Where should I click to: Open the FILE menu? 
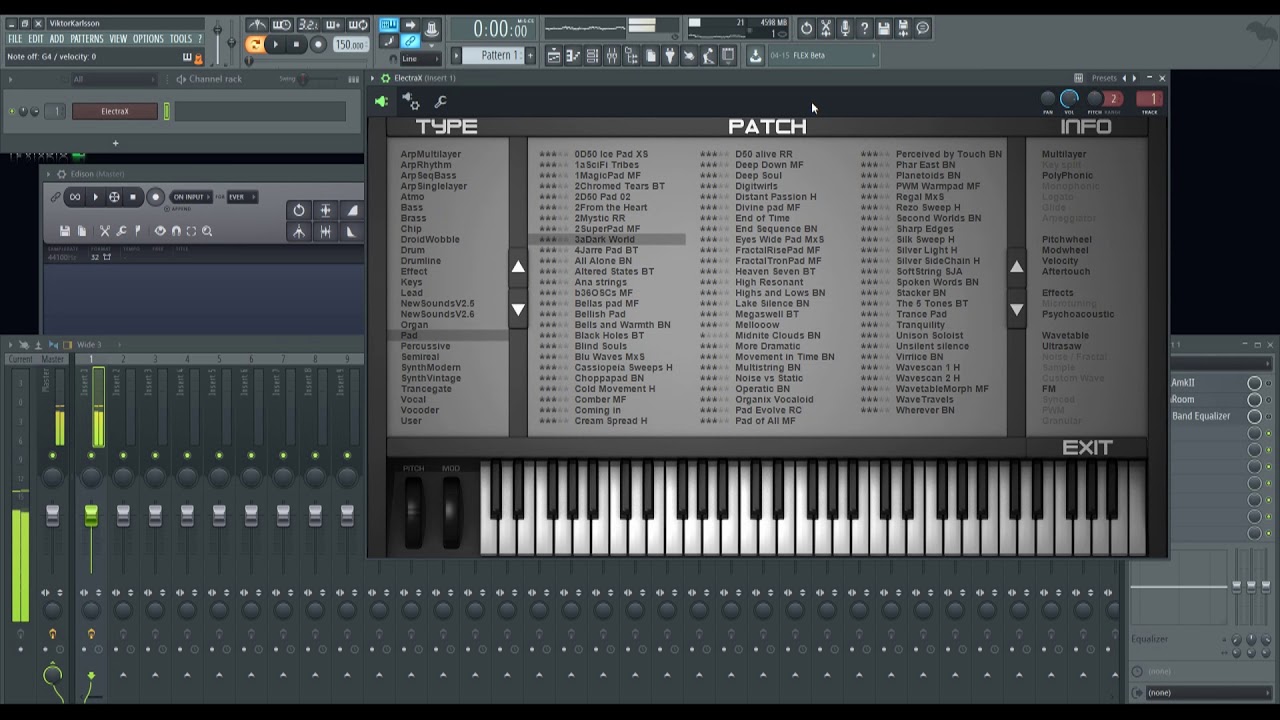(15, 39)
